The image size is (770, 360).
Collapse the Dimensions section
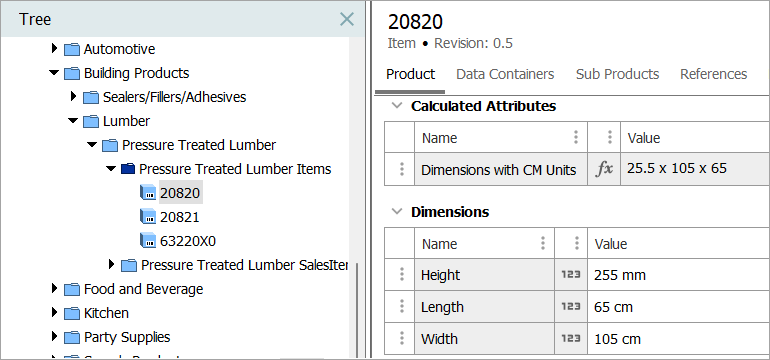pyautogui.click(x=397, y=212)
